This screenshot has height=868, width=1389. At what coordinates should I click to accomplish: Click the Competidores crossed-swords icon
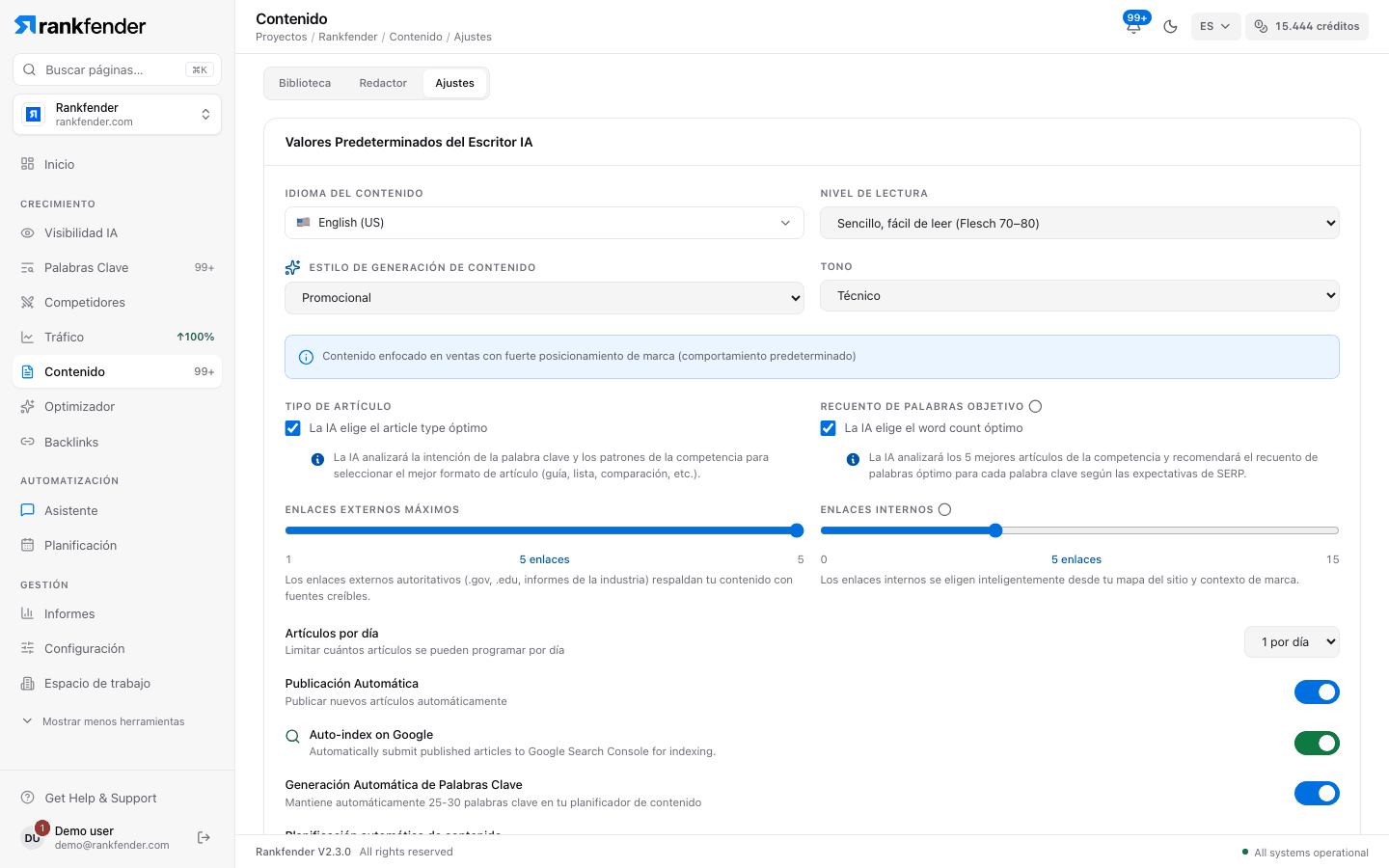(27, 302)
